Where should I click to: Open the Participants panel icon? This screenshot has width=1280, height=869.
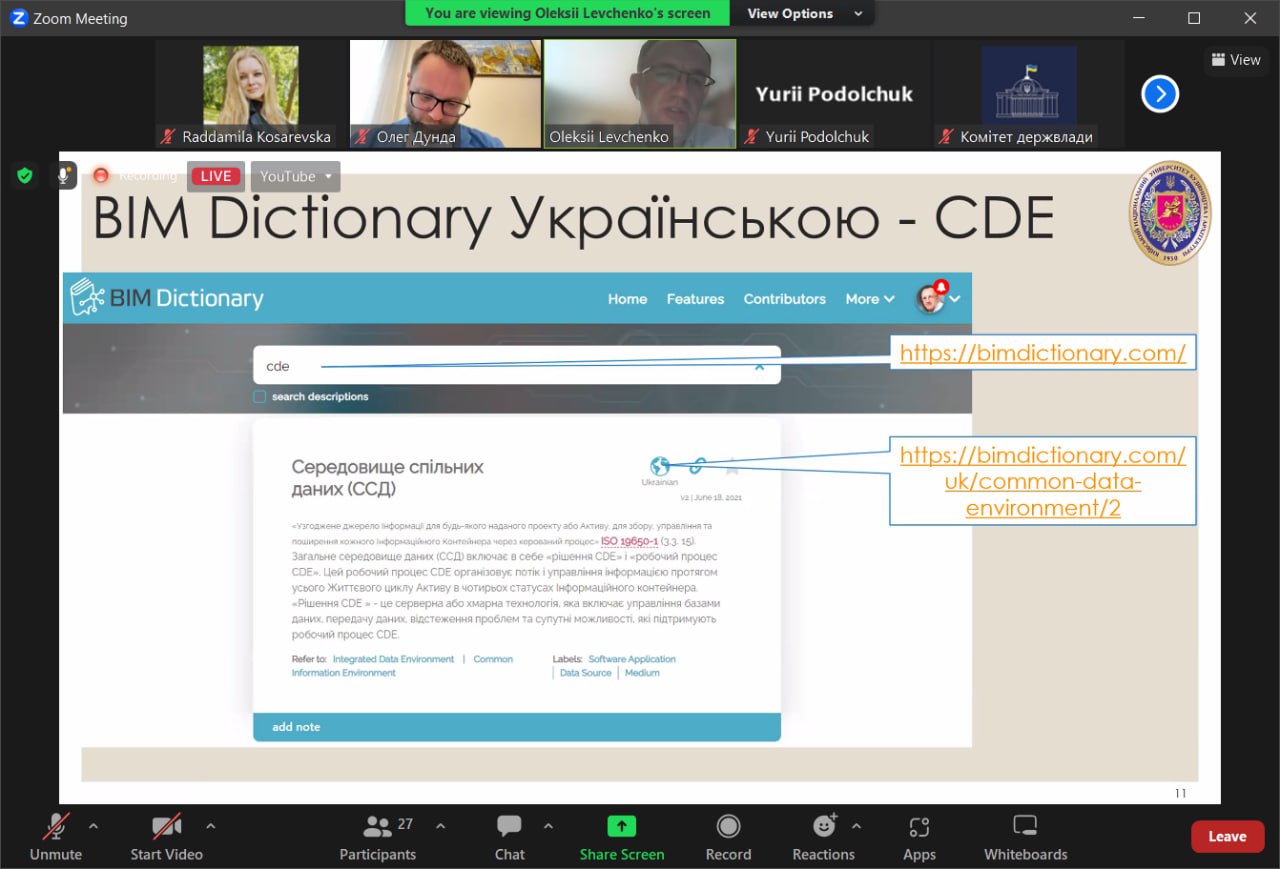377,826
